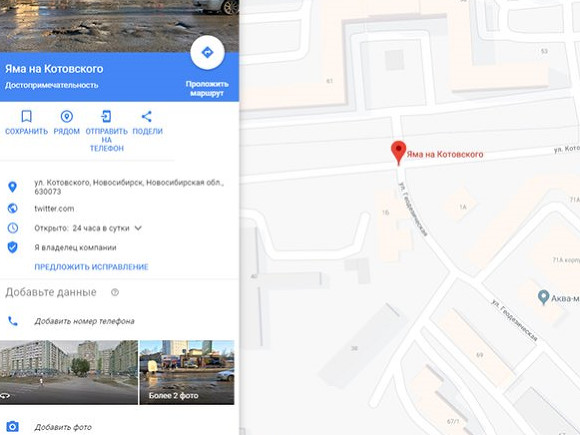The height and width of the screenshot is (435, 580).
Task: Click Я владелец компании
Action: (x=75, y=247)
